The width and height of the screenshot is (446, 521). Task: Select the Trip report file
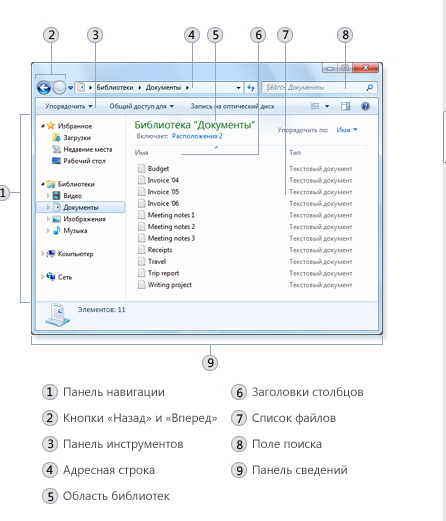[x=163, y=273]
